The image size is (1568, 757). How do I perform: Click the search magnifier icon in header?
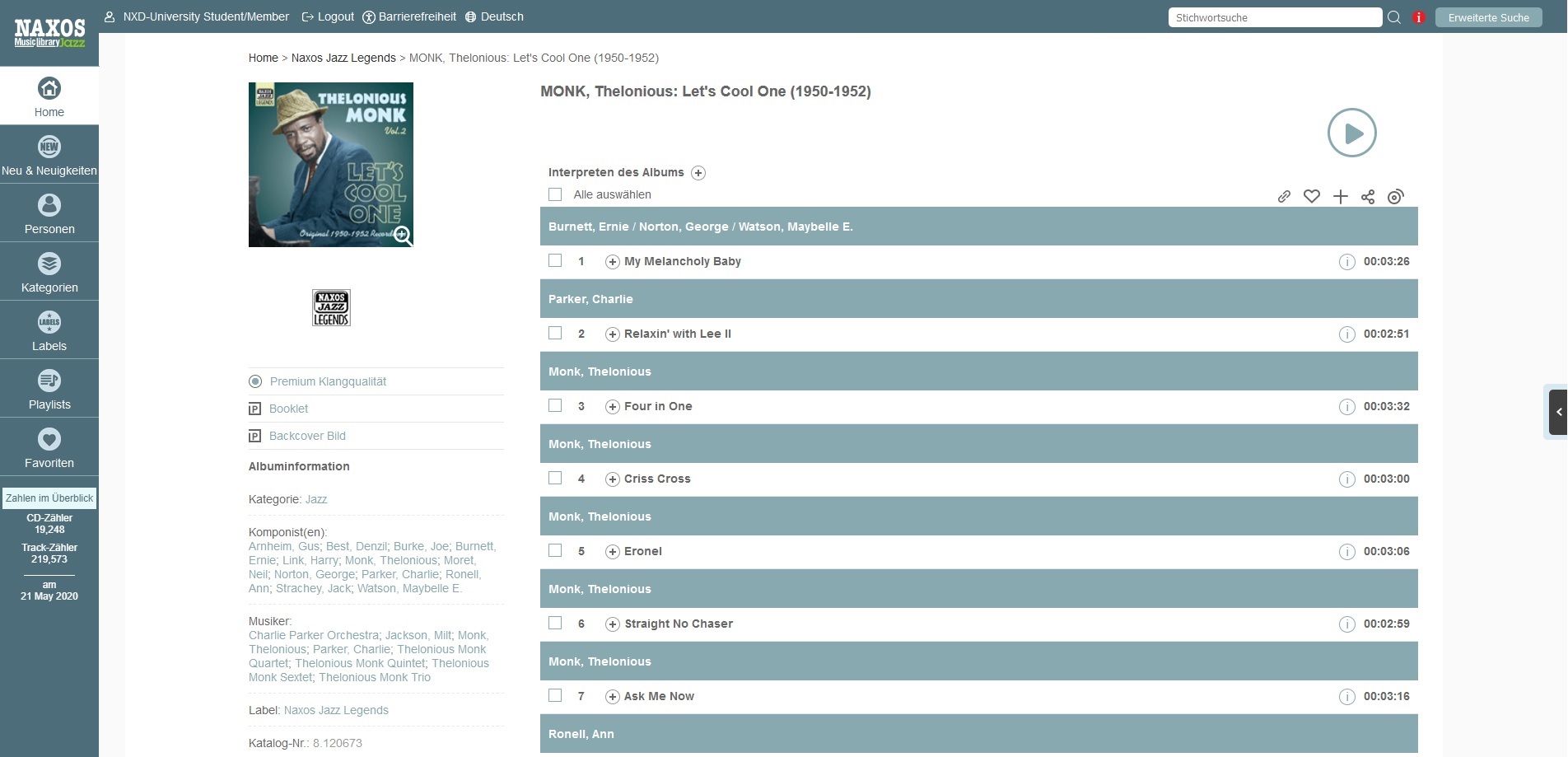1394,17
